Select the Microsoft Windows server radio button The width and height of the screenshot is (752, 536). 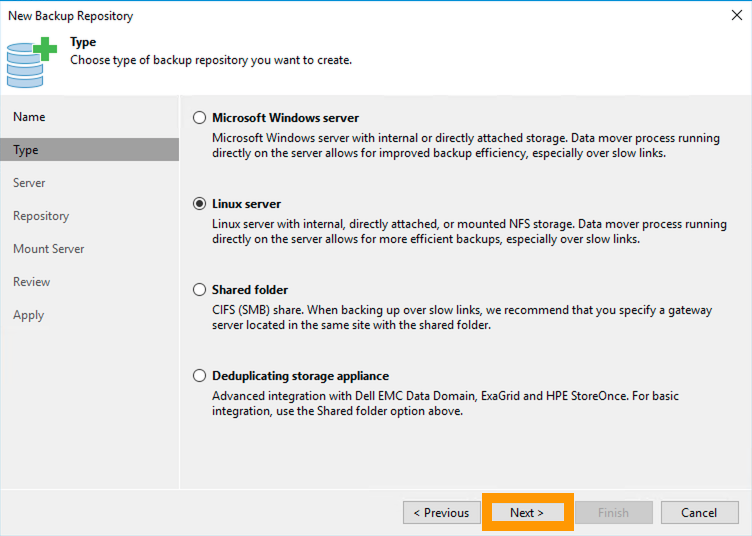[x=200, y=118]
